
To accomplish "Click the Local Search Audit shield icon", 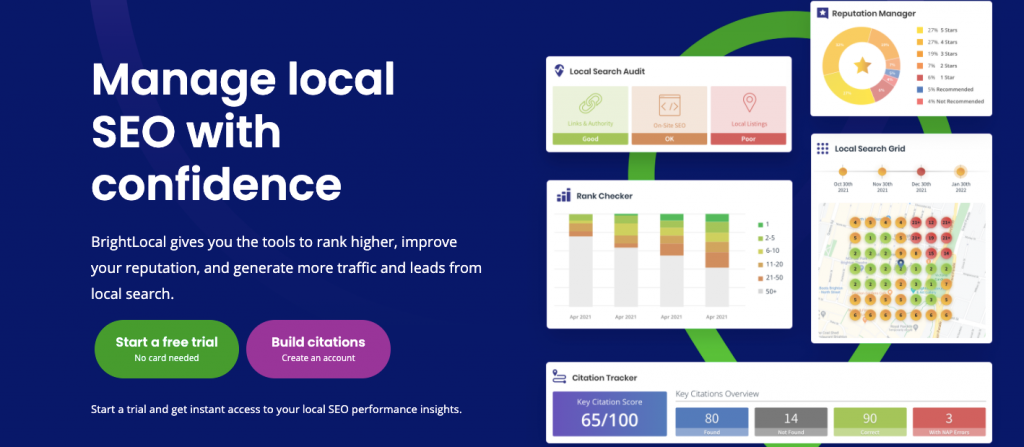I will [x=559, y=71].
